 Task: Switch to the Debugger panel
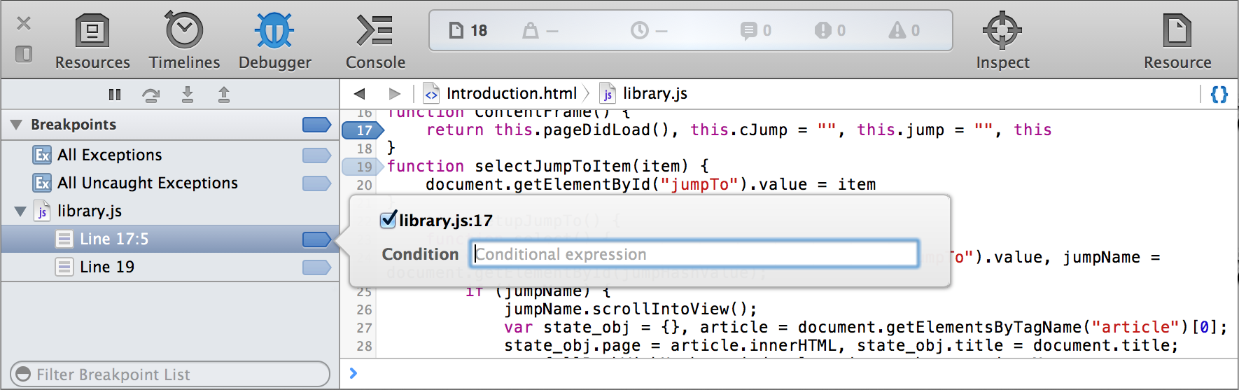coord(274,41)
